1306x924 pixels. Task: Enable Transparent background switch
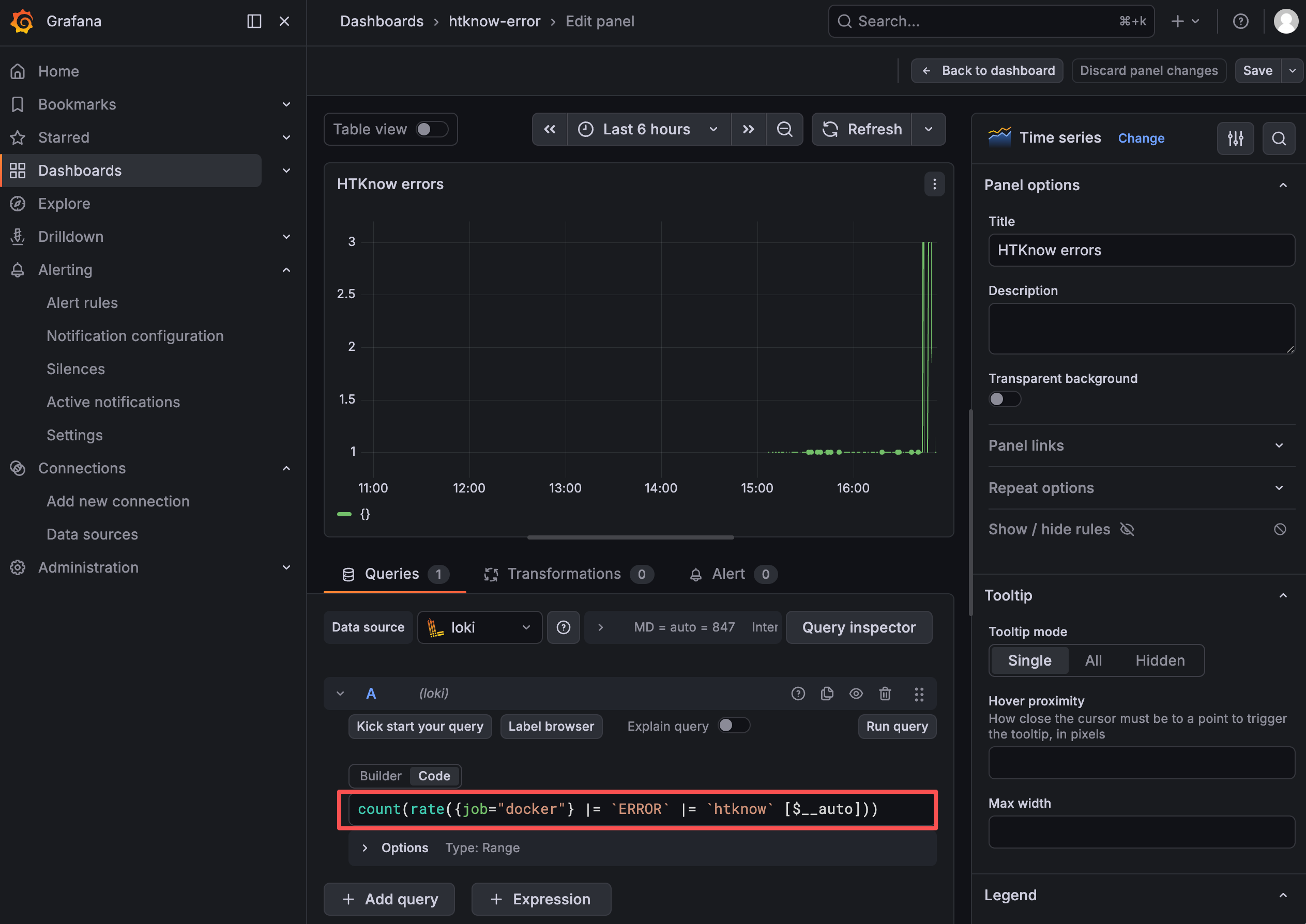(x=1004, y=399)
